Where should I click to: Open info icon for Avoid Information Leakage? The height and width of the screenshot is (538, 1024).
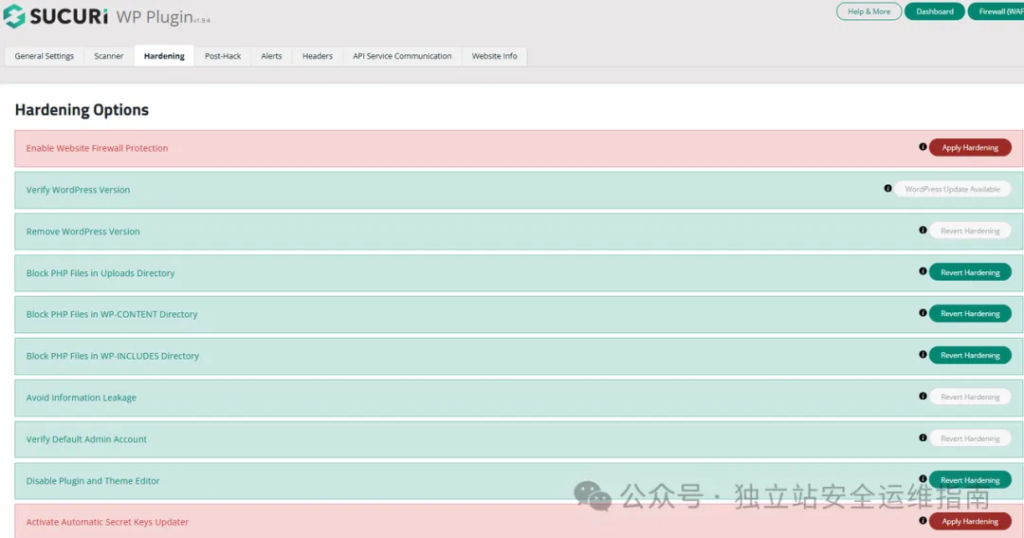tap(923, 396)
